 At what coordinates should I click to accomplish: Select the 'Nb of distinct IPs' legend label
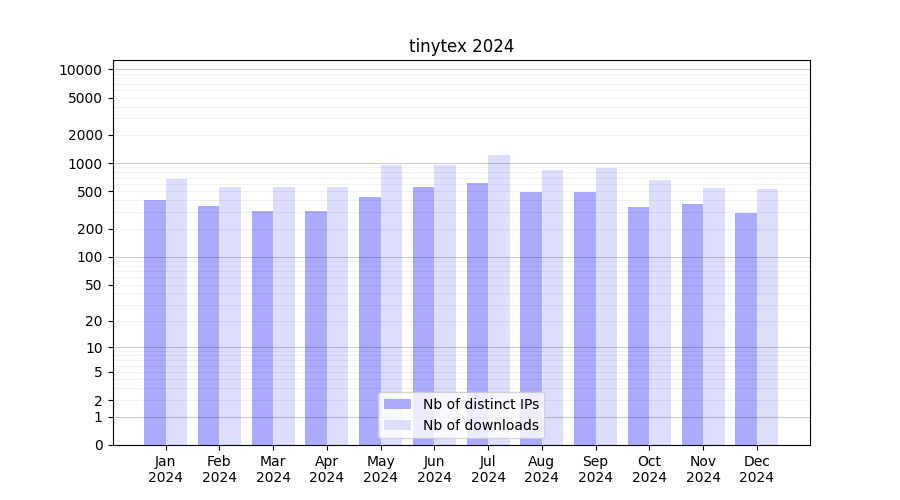click(480, 404)
